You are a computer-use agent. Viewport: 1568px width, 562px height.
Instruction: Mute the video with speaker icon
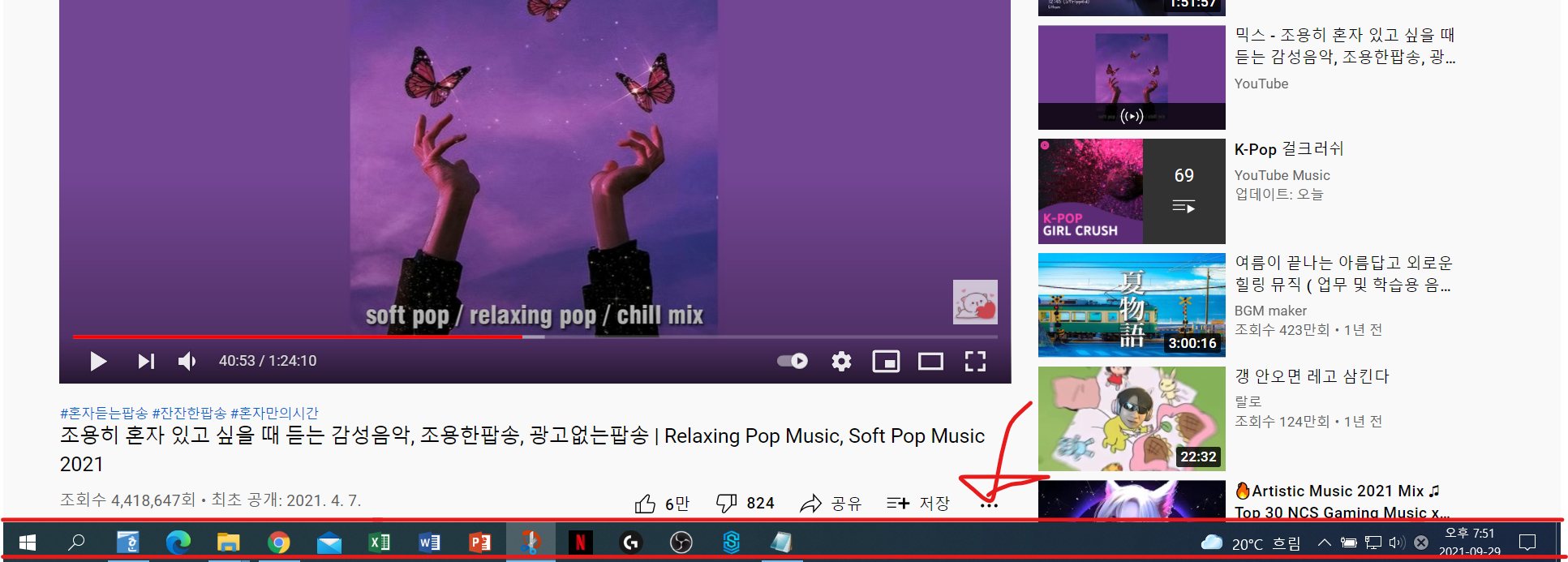[x=187, y=361]
